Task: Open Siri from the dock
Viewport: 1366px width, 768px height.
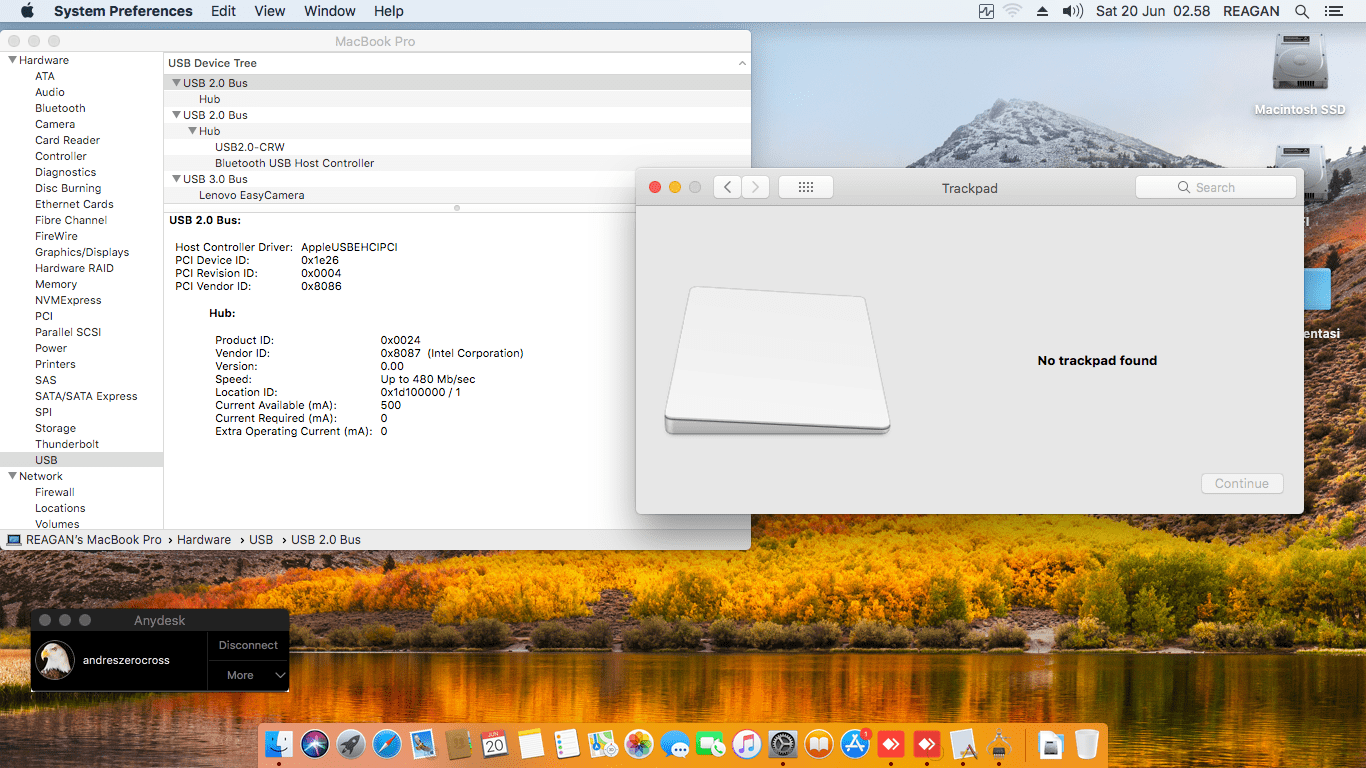Action: (x=315, y=744)
